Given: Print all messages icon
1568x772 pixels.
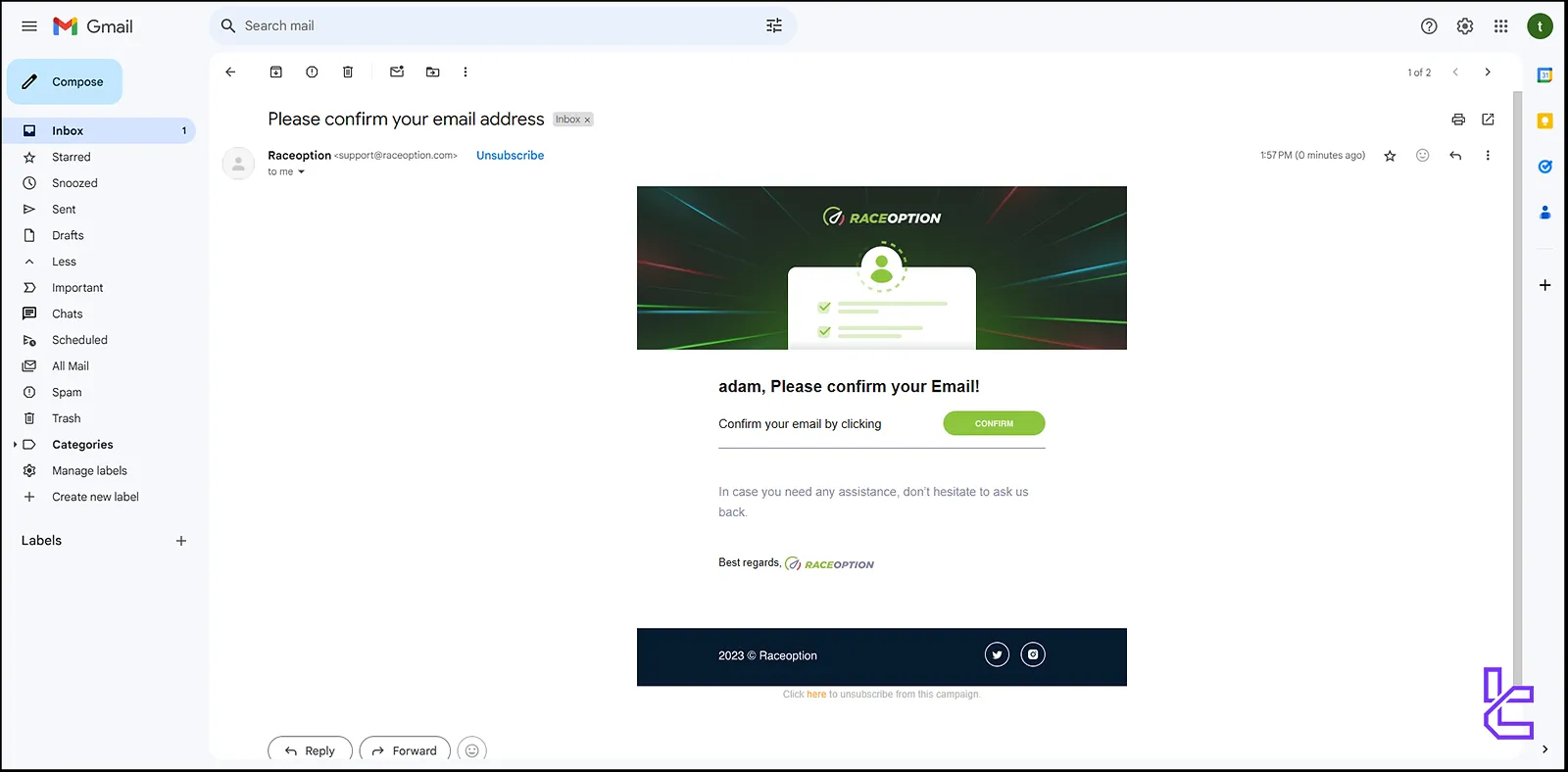Looking at the screenshot, I should [x=1458, y=120].
